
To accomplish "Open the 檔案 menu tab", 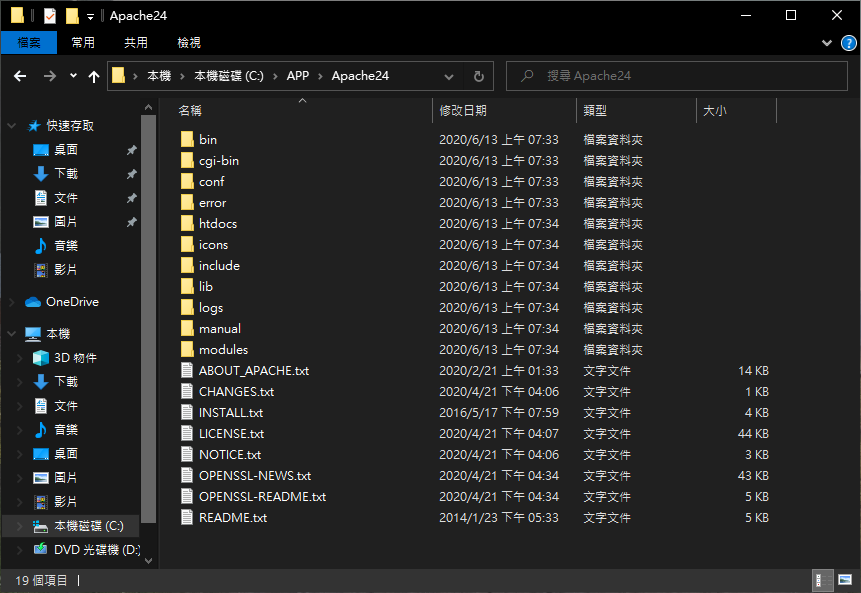I will click(29, 42).
